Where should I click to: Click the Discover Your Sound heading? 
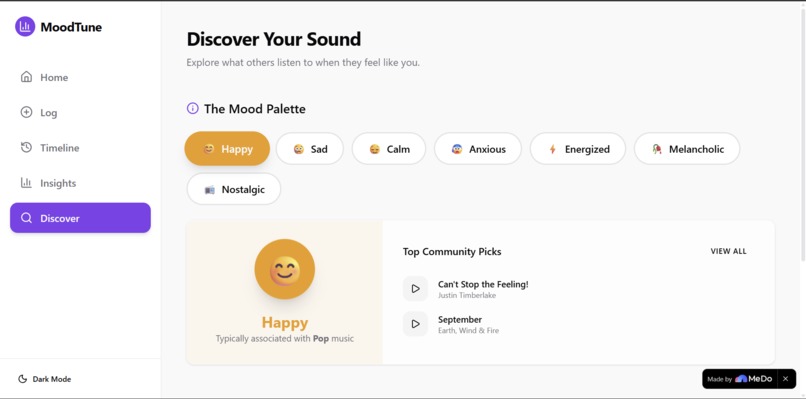click(x=273, y=39)
